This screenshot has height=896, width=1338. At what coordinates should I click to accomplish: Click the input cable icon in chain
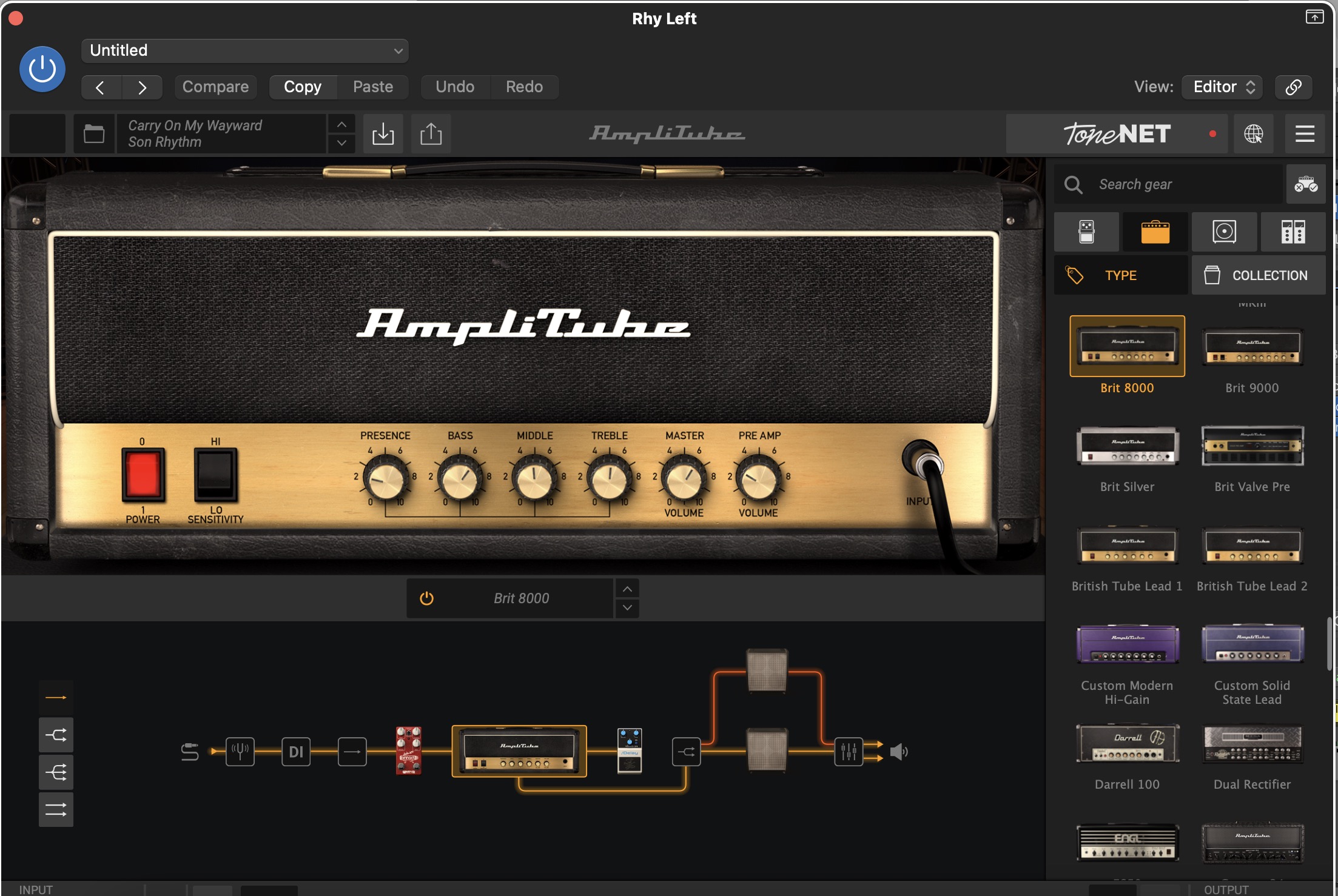pos(190,752)
